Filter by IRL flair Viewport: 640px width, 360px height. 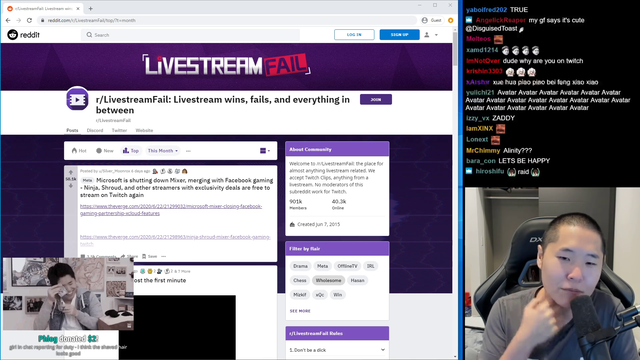(371, 266)
